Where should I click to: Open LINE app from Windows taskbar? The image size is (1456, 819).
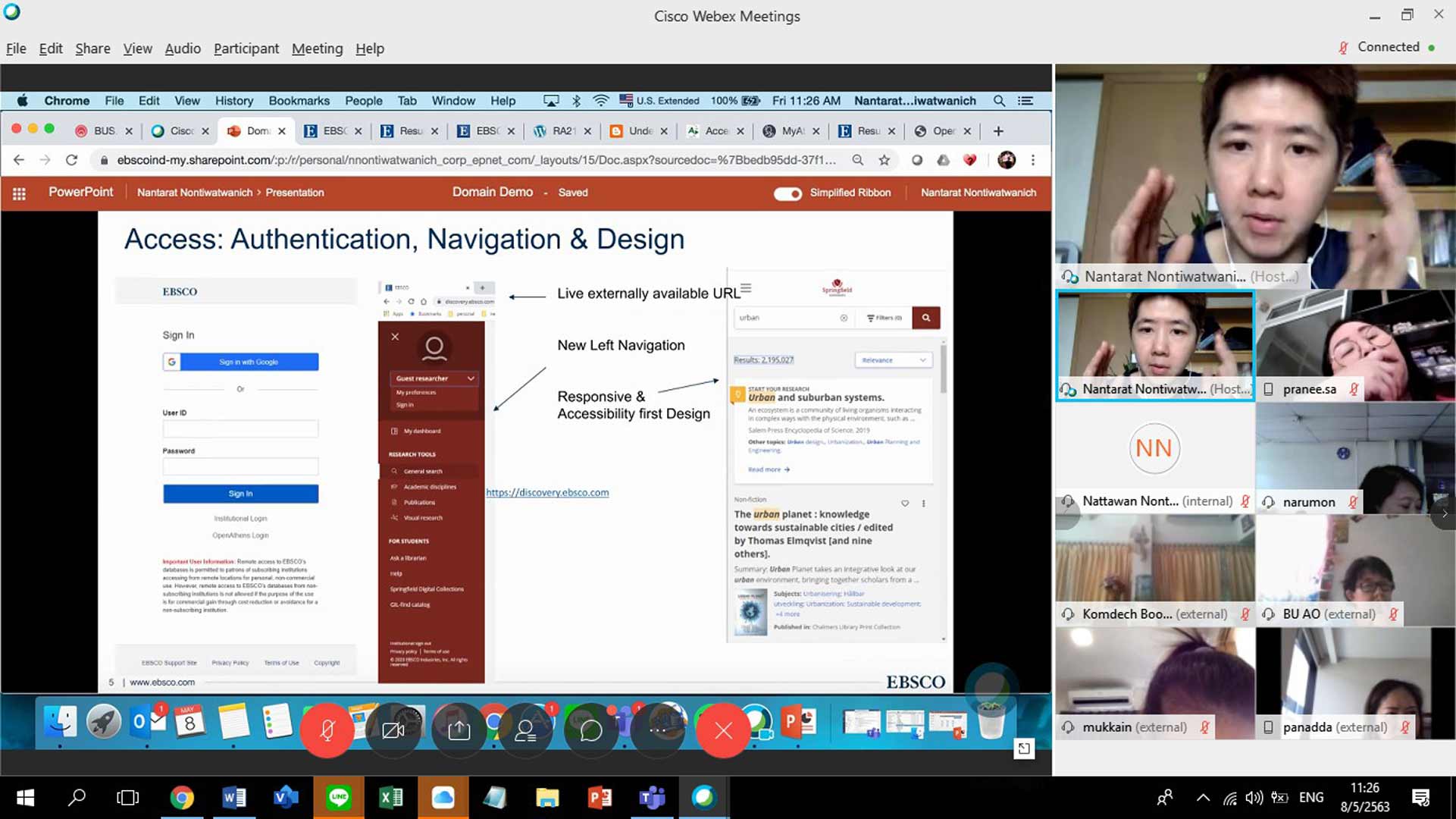[x=339, y=798]
